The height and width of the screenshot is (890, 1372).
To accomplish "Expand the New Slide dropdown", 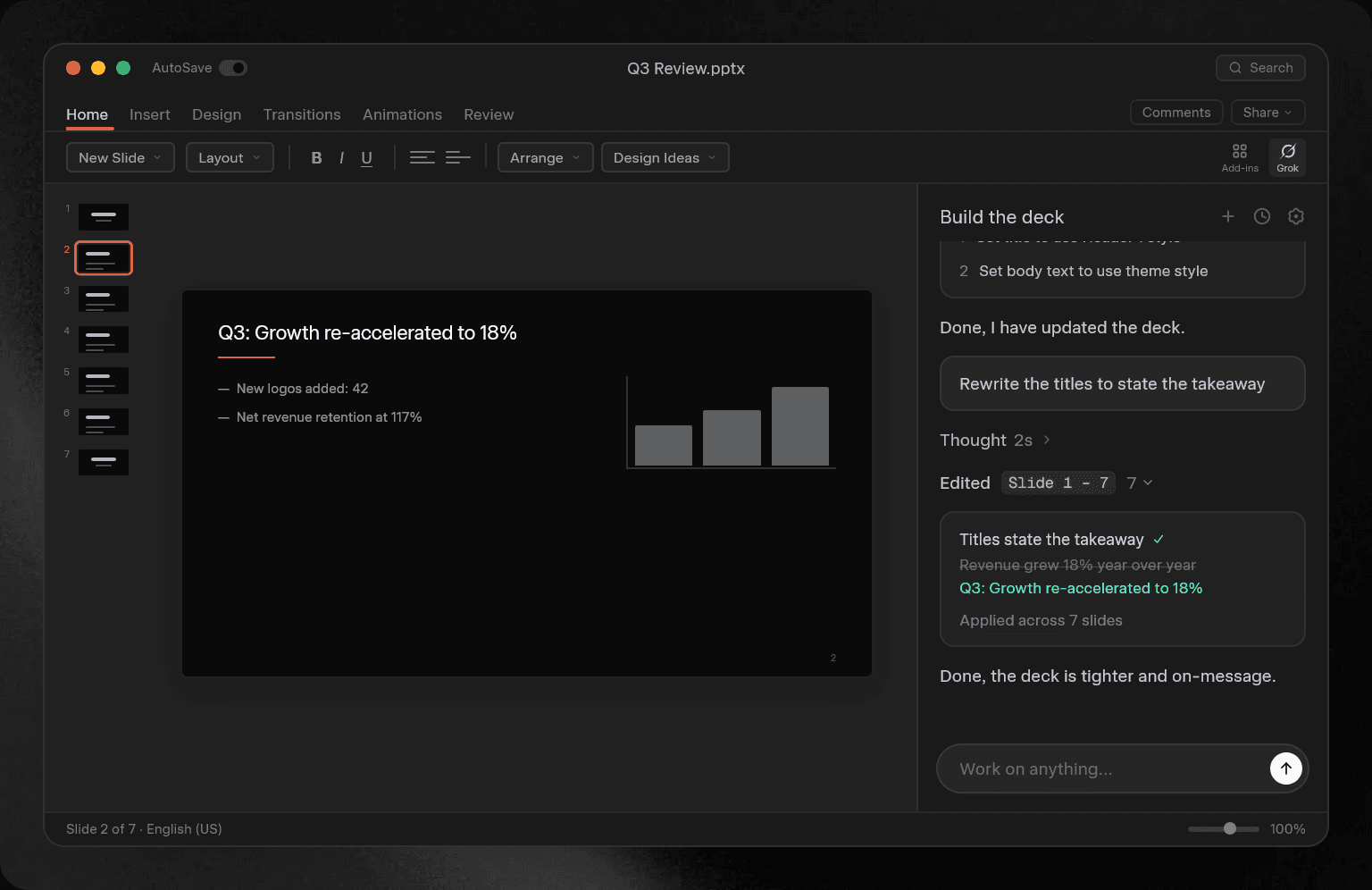I will [x=121, y=157].
